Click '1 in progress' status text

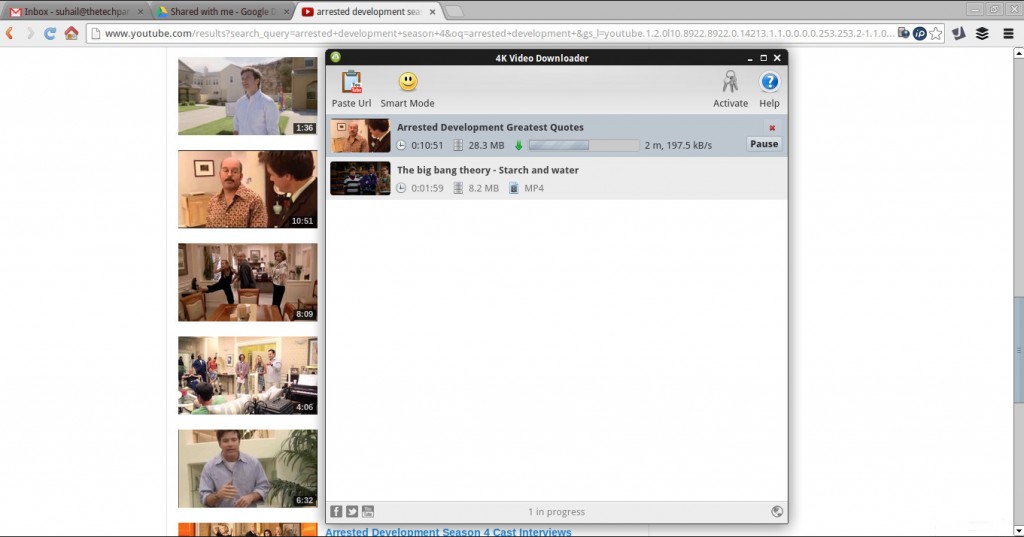pos(556,512)
